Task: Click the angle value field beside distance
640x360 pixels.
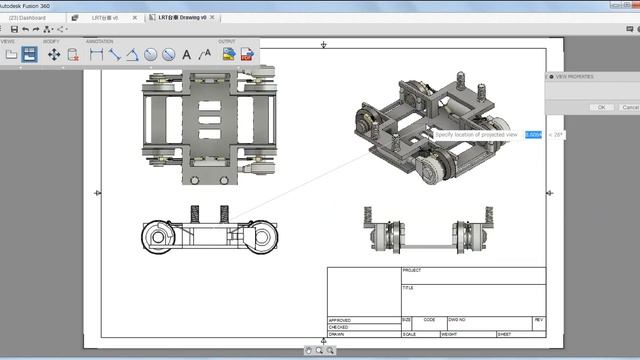Action: click(556, 135)
